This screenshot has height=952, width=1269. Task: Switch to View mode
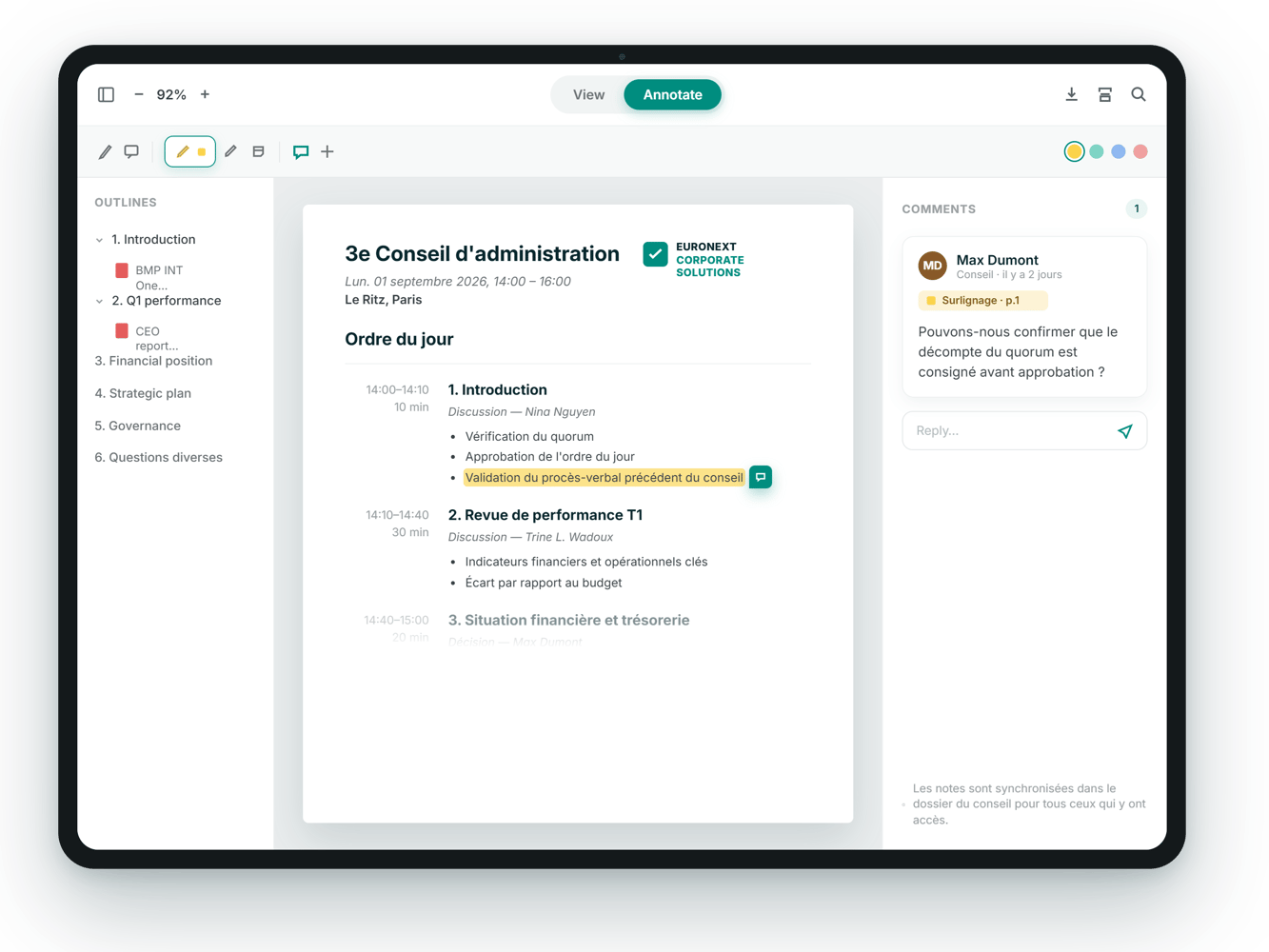tap(588, 94)
